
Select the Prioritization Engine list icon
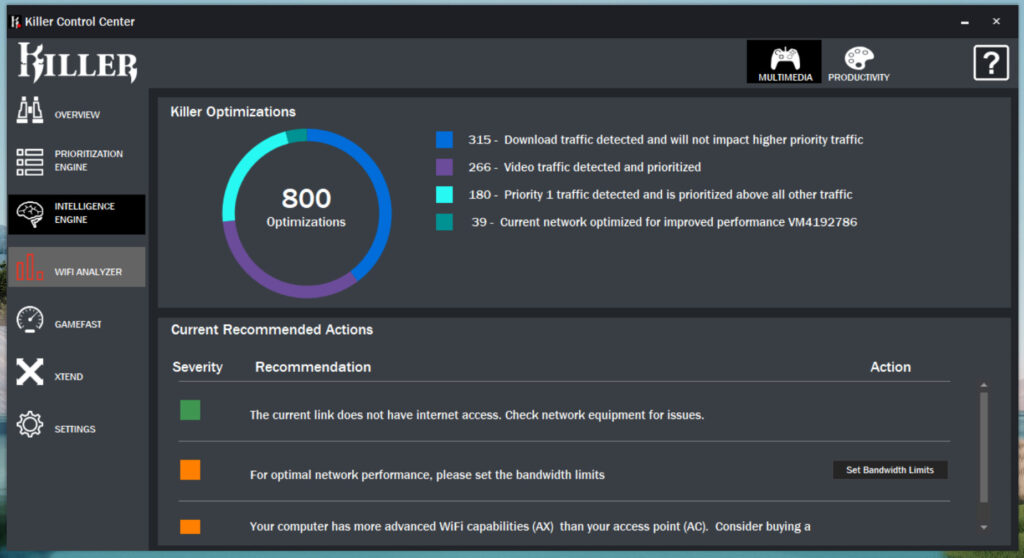pyautogui.click(x=29, y=161)
